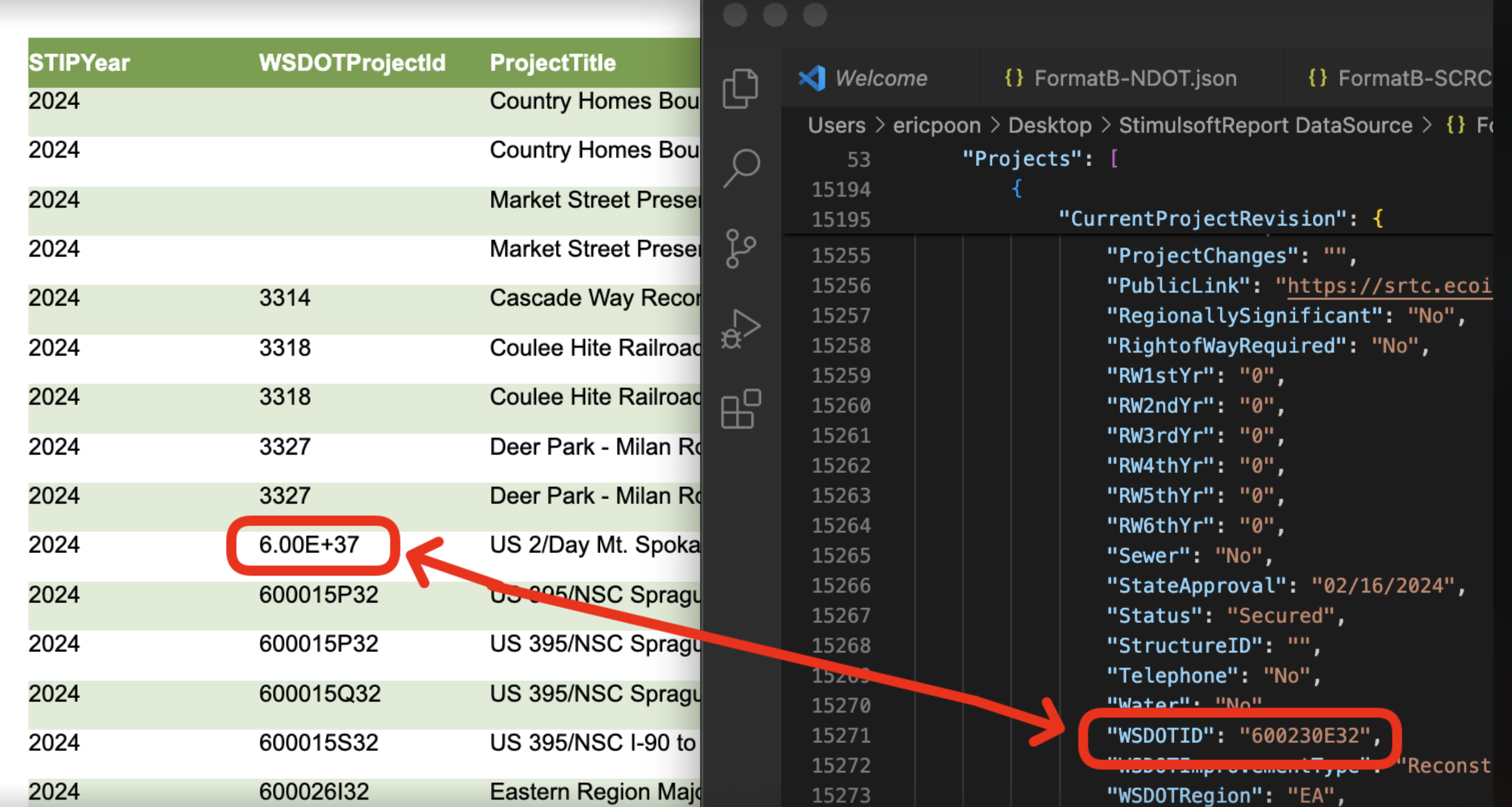This screenshot has height=807, width=1512.
Task: Click the US 395/NSC I-90 to title
Action: click(x=593, y=743)
